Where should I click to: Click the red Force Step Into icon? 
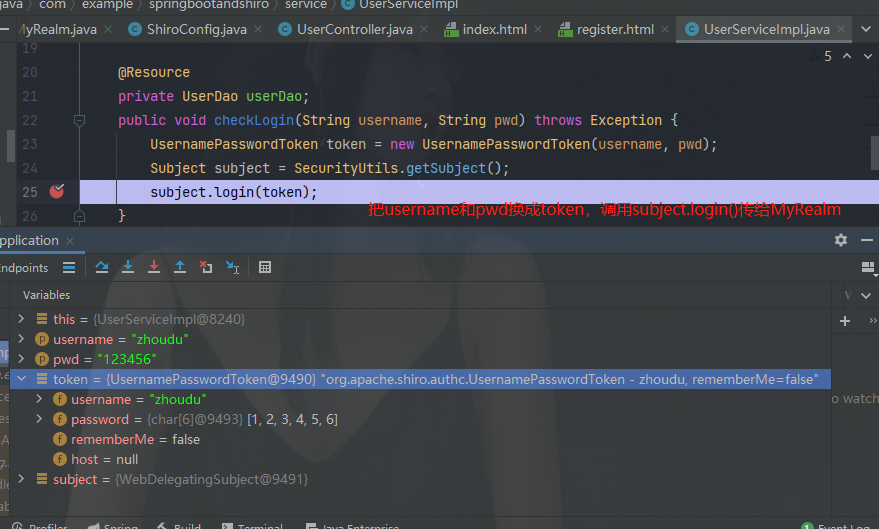pos(154,267)
